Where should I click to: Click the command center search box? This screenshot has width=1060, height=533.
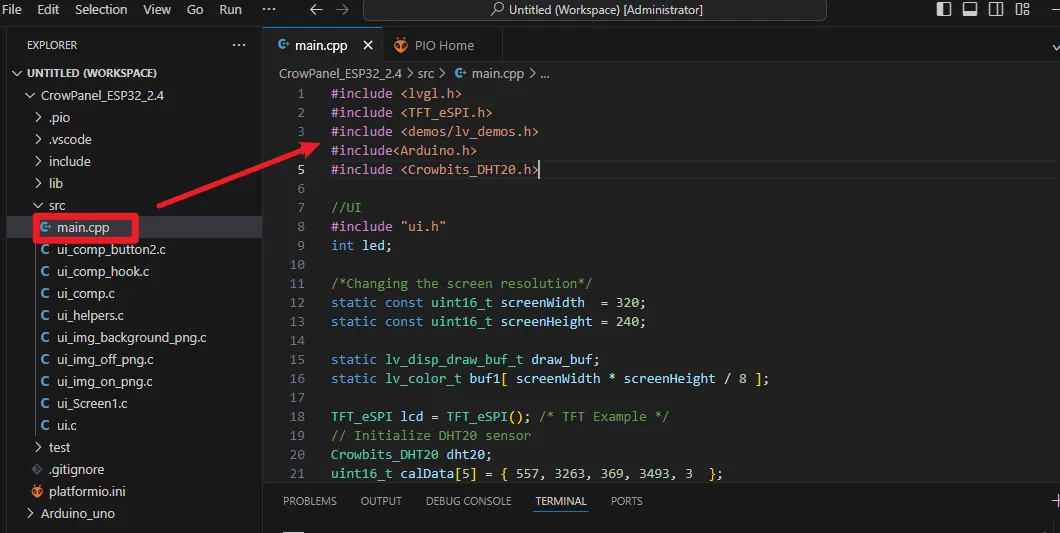coord(594,10)
